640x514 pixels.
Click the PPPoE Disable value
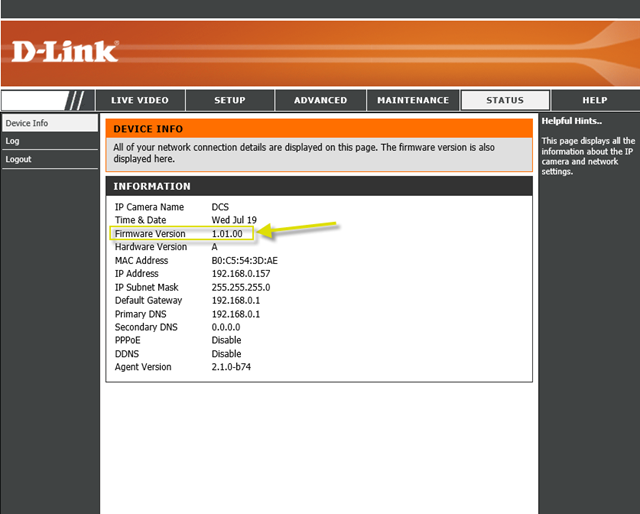(227, 340)
